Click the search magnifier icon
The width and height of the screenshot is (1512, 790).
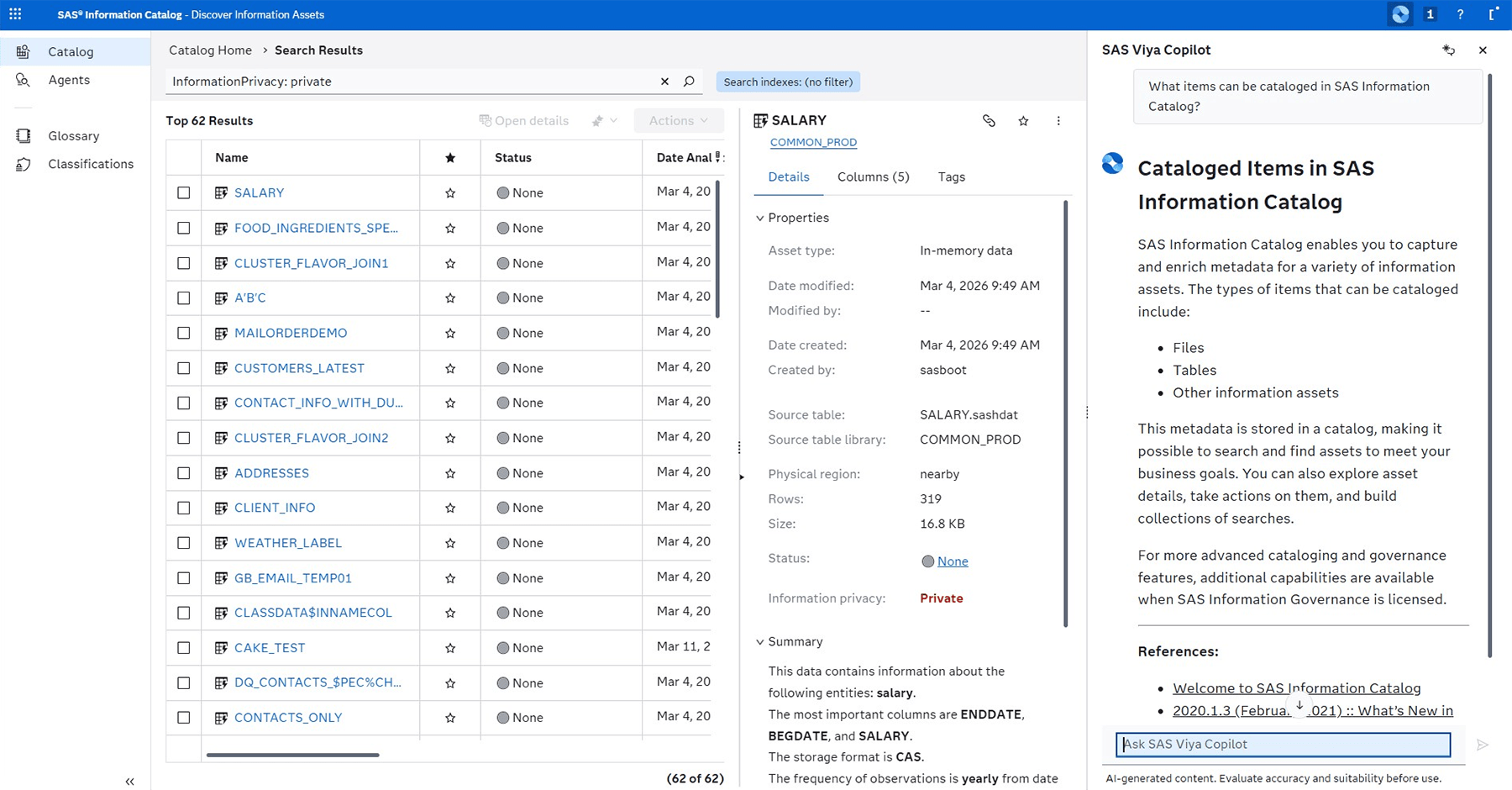coord(689,82)
